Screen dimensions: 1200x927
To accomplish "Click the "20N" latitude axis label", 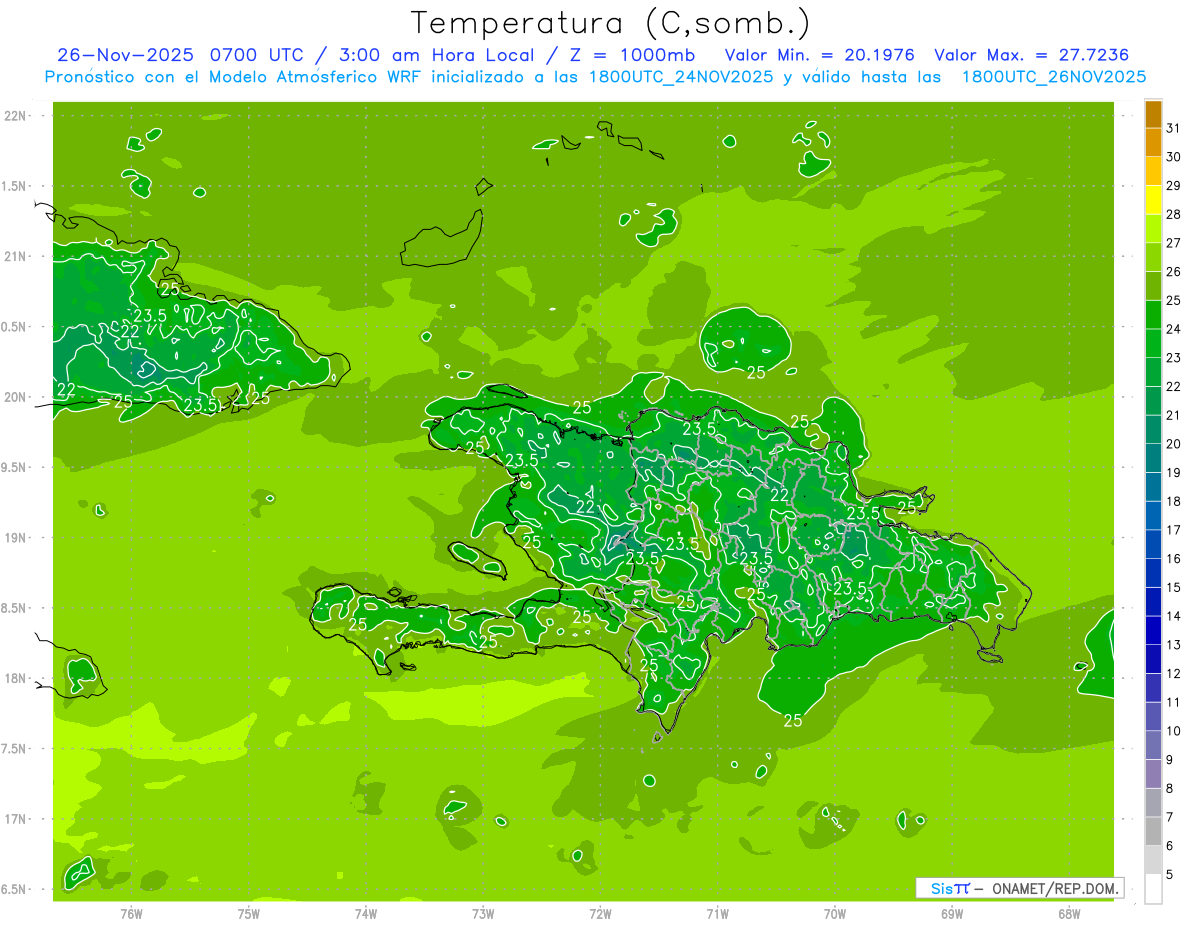I will point(15,397).
